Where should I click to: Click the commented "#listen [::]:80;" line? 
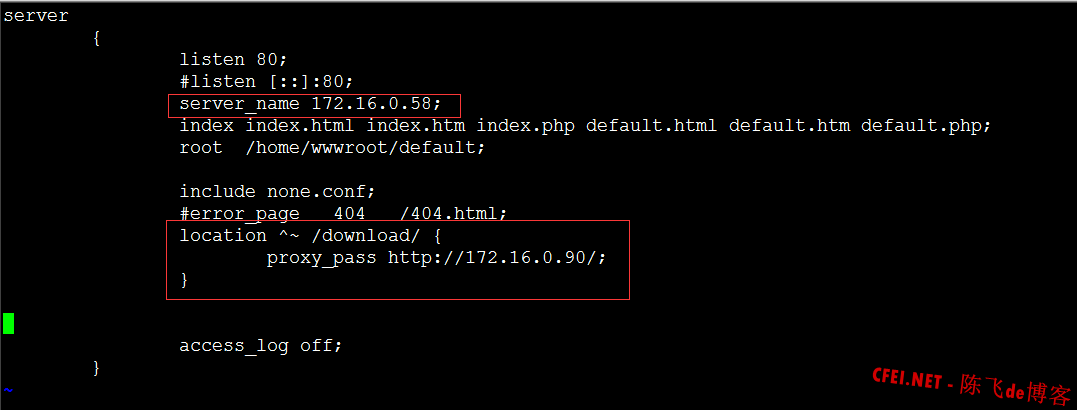(266, 82)
